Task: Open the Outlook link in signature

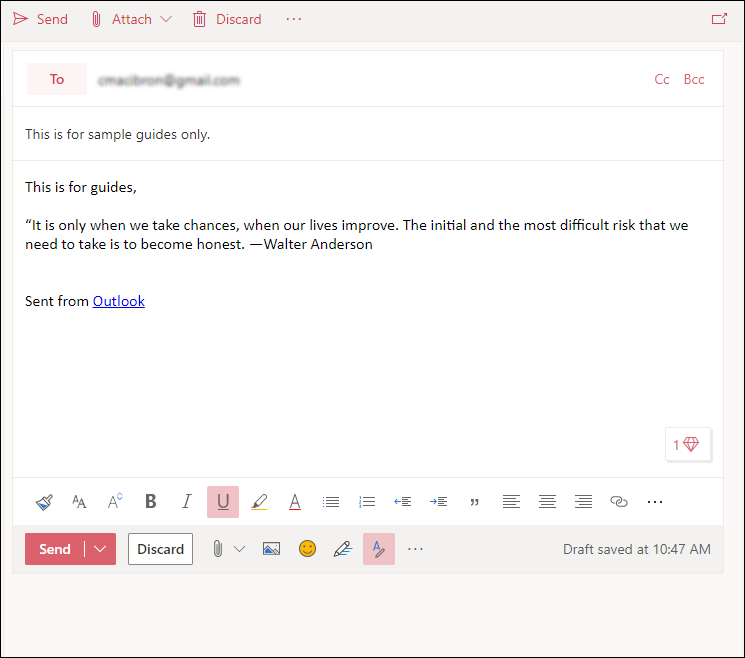Action: tap(119, 301)
